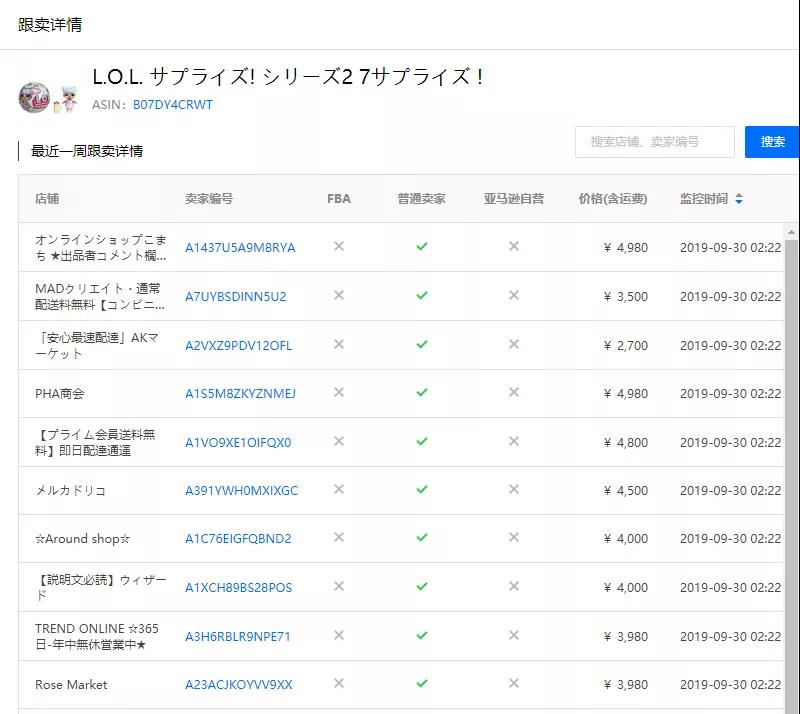Click green check for PHA商会 row
The height and width of the screenshot is (714, 800).
[x=421, y=392]
